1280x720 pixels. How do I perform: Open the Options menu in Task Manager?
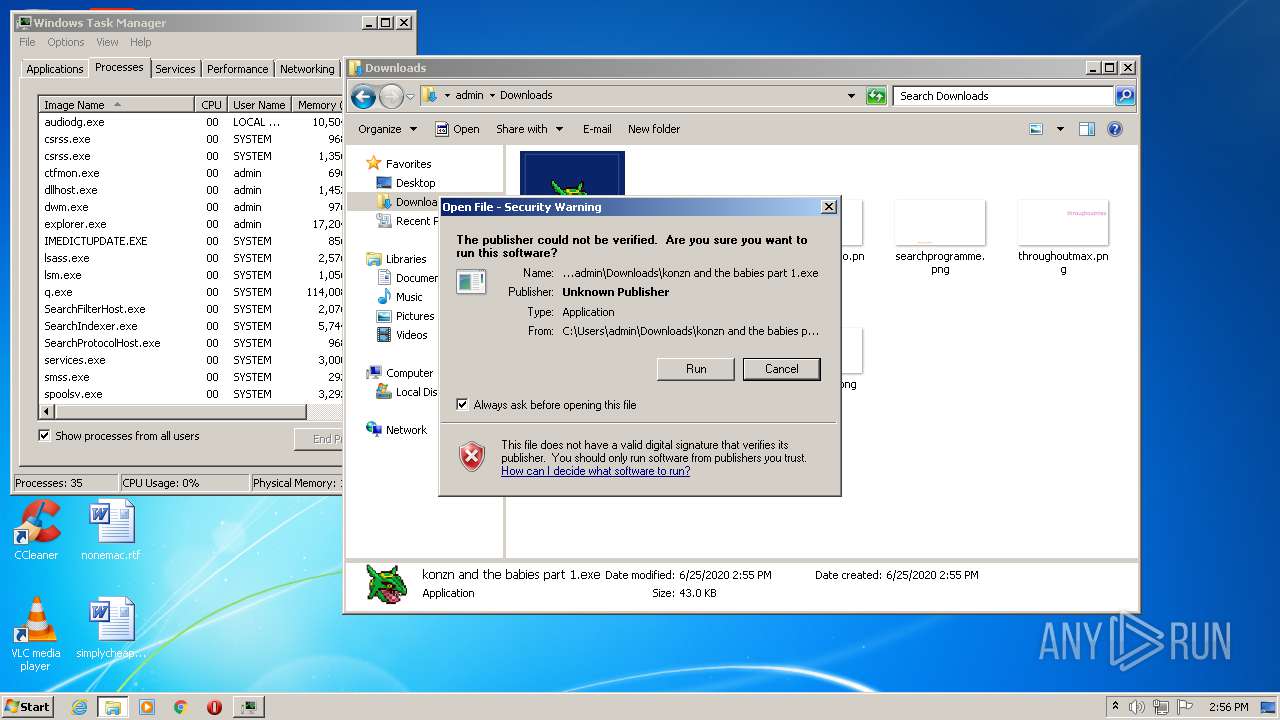click(66, 42)
